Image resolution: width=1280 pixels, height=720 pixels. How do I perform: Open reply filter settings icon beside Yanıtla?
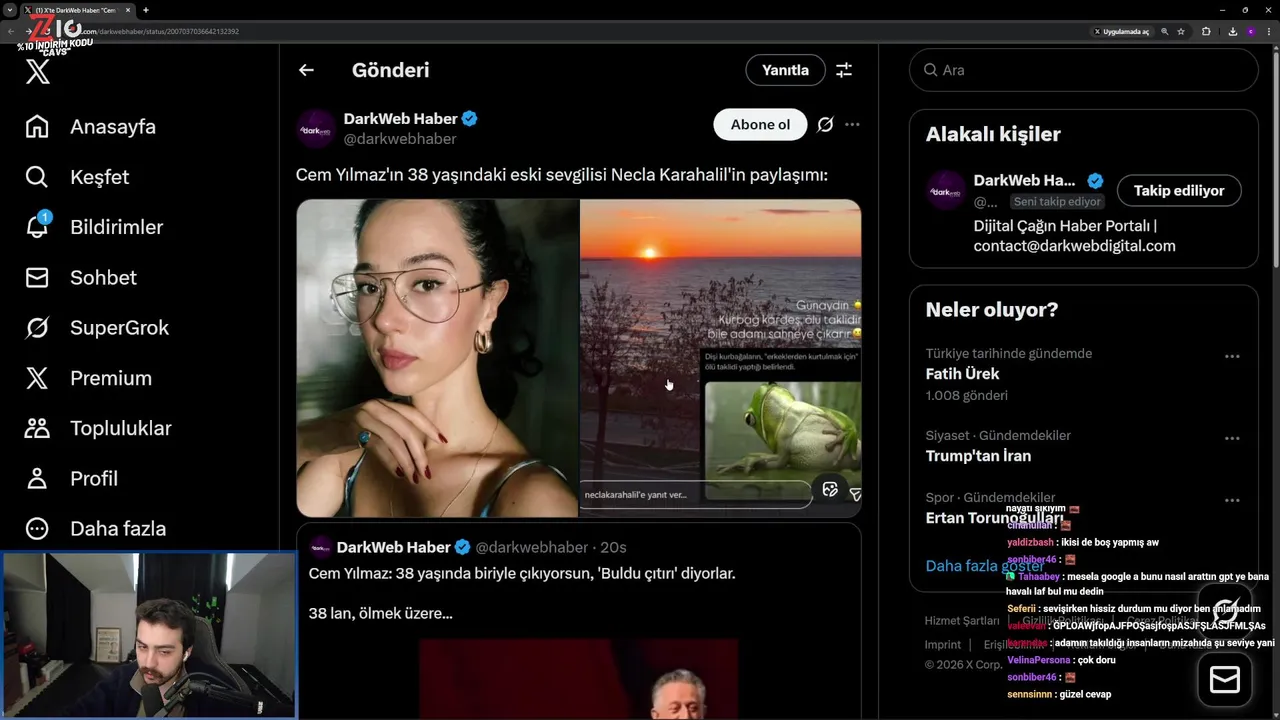[x=844, y=70]
